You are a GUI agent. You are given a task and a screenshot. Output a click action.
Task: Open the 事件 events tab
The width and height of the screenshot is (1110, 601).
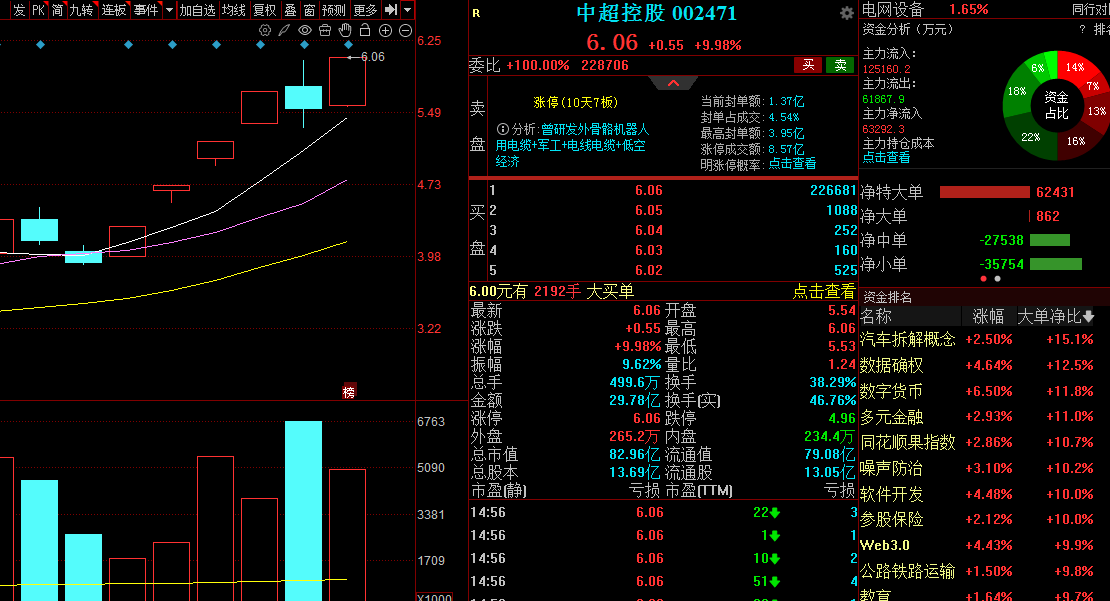(x=146, y=10)
